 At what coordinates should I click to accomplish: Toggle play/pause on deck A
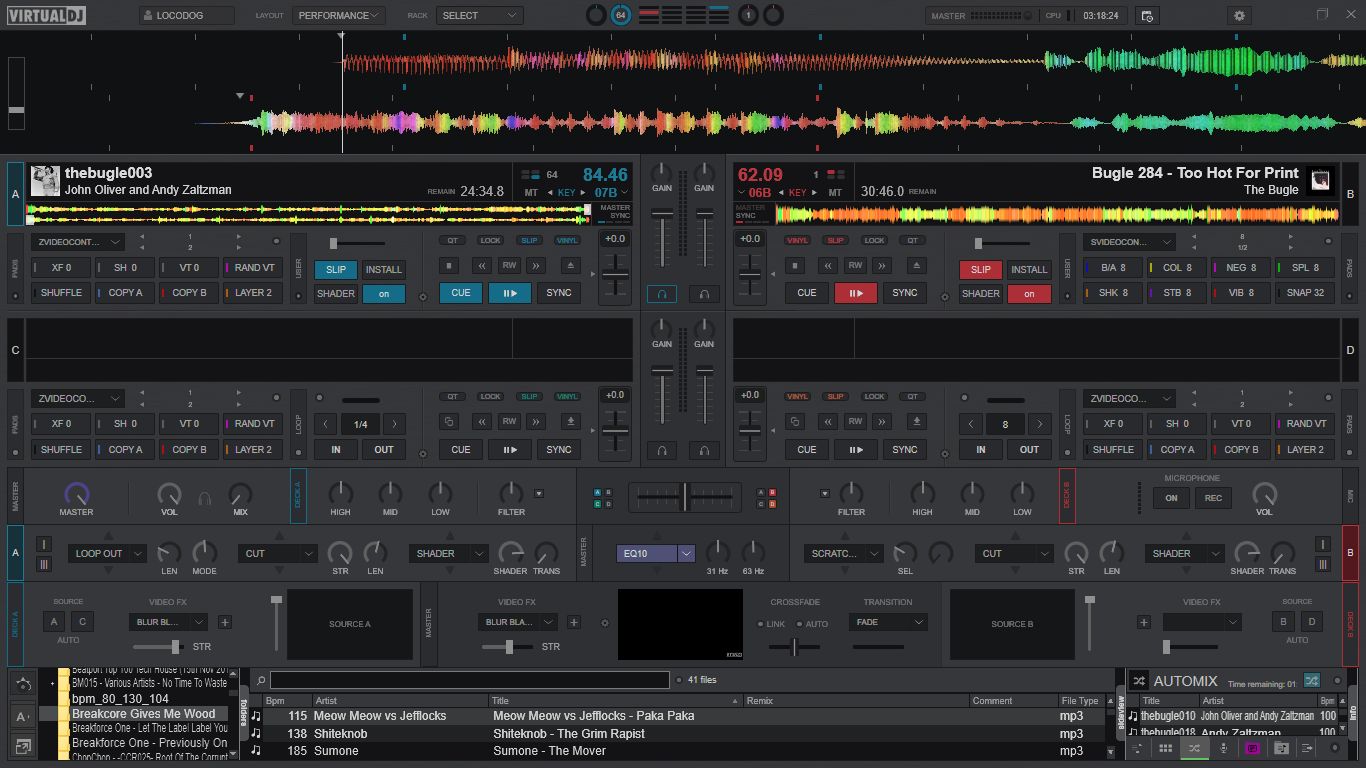[510, 293]
